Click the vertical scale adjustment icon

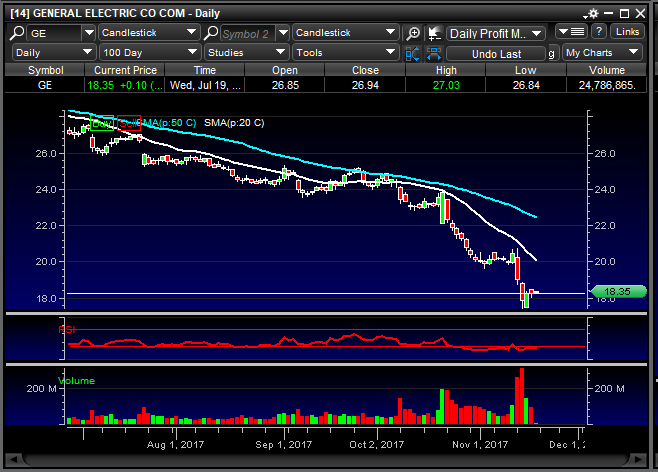point(413,54)
